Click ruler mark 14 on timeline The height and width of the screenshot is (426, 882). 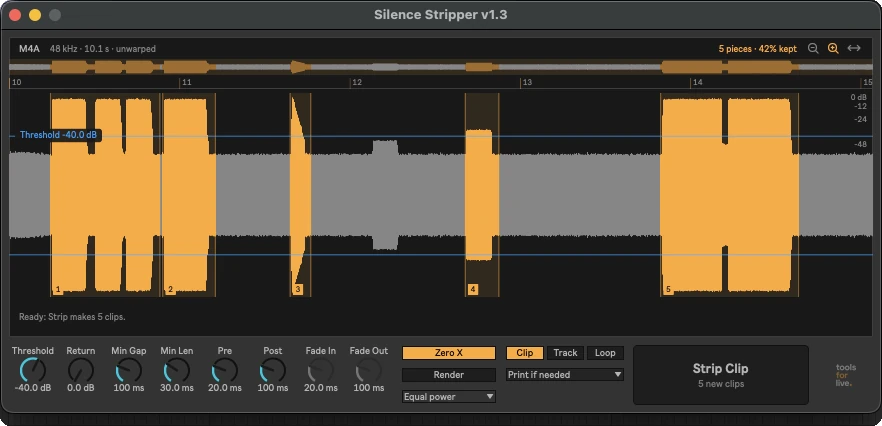click(x=698, y=83)
